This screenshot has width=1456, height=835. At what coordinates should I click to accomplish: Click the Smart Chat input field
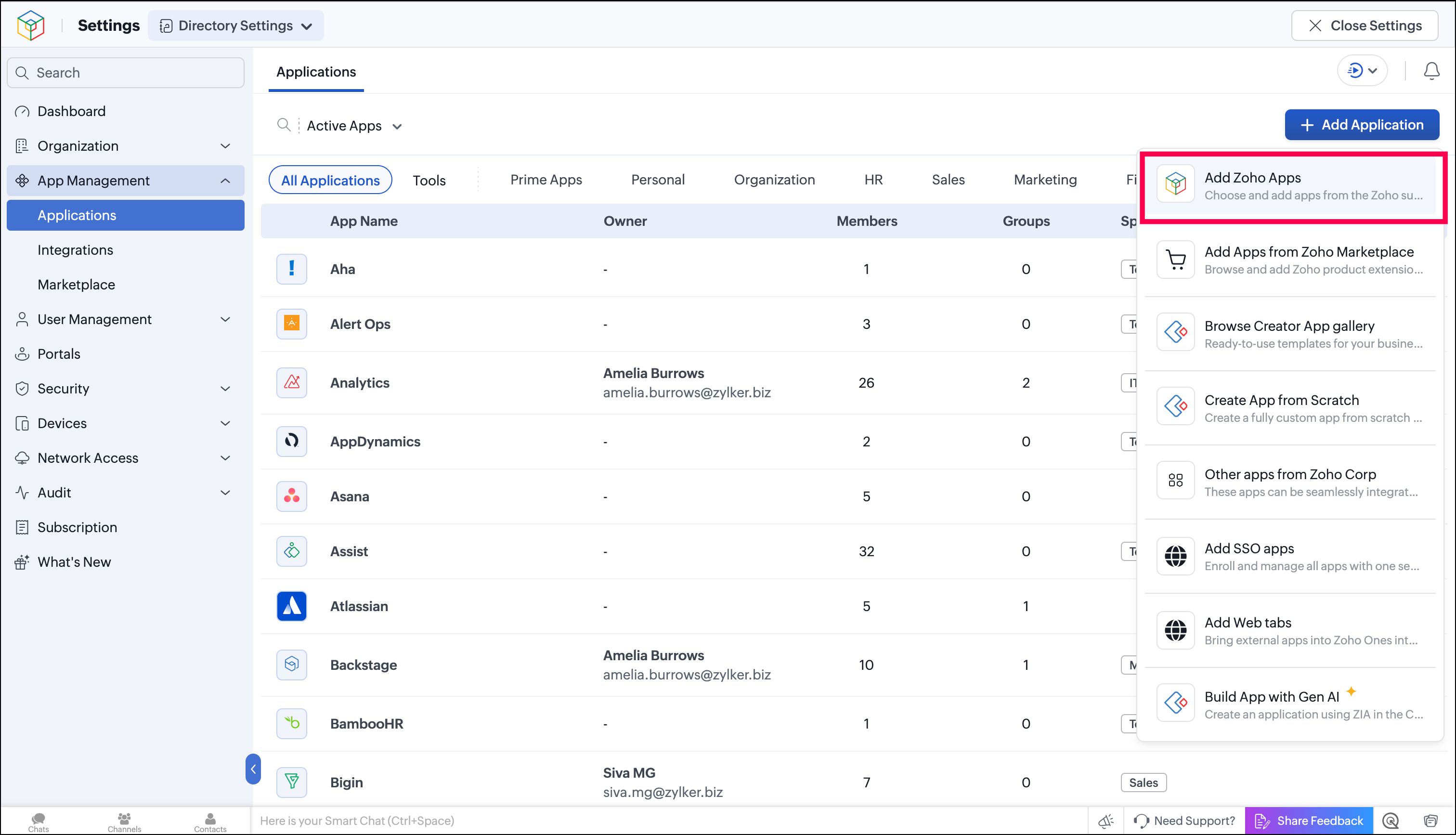pos(669,821)
